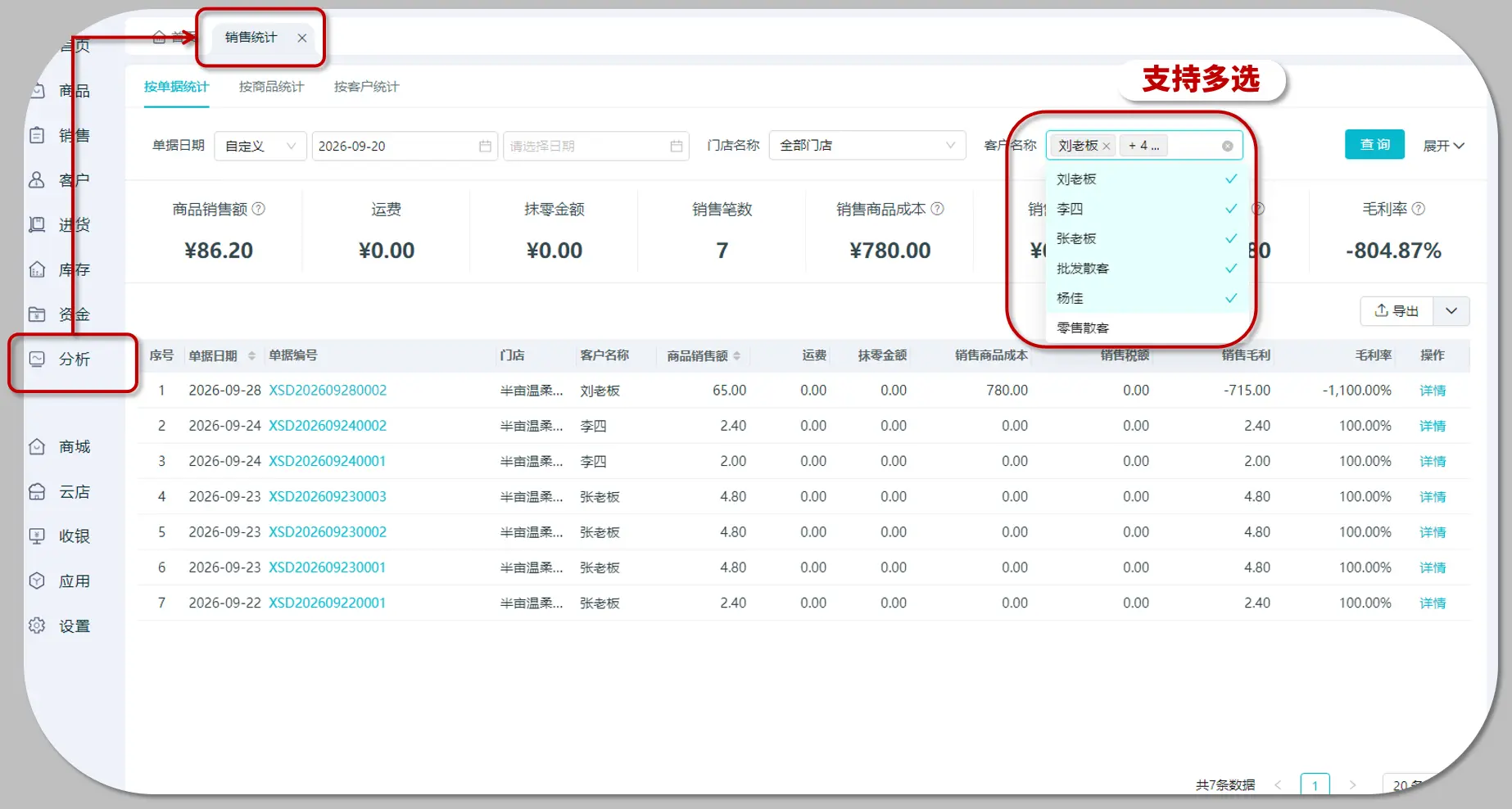Open order XSD202609280002 link

[x=328, y=391]
